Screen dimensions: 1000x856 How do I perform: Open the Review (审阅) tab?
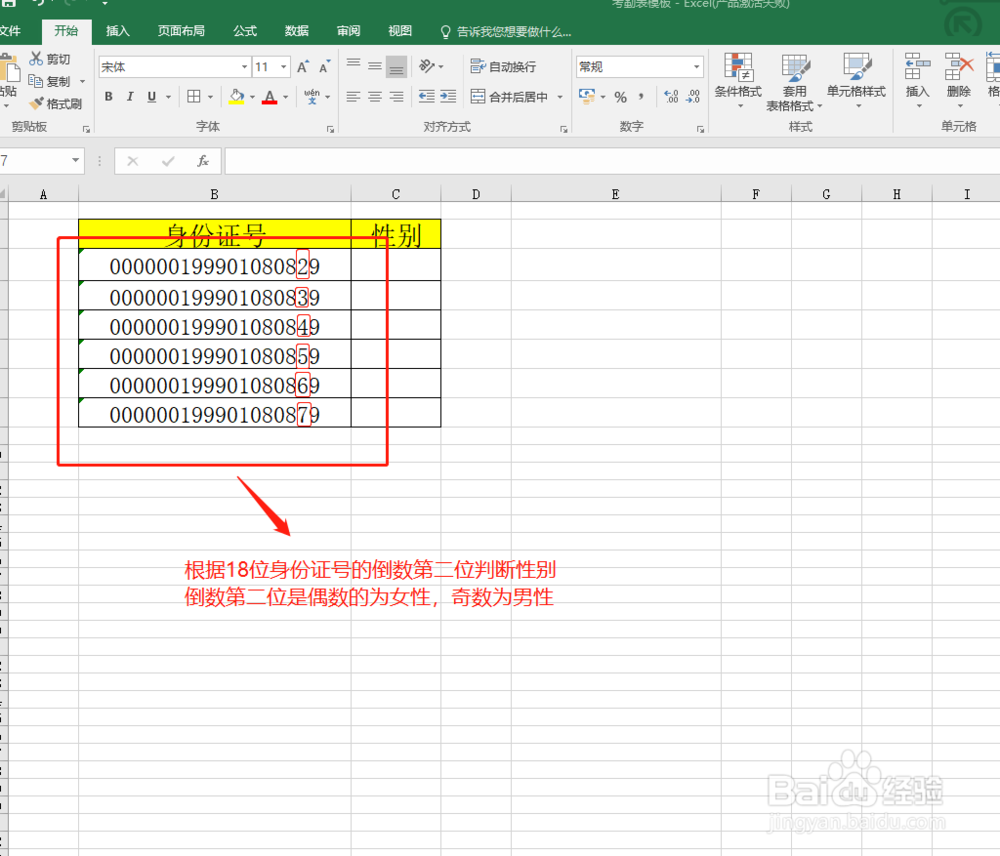pos(348,31)
